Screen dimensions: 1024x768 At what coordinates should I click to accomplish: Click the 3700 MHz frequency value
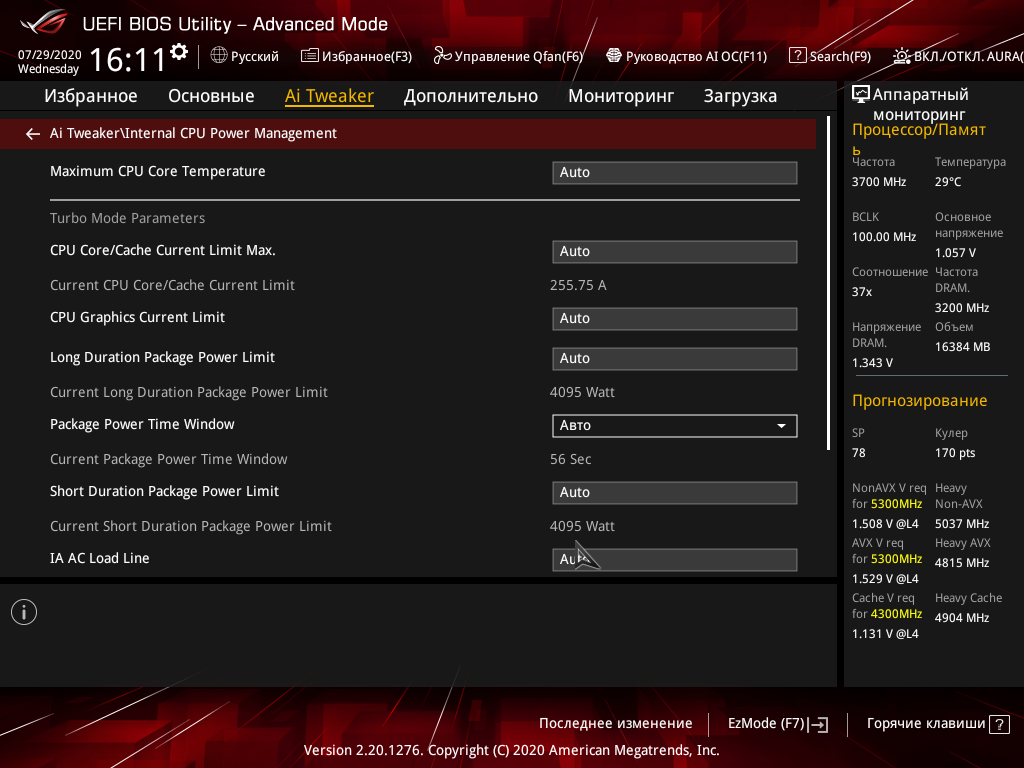click(878, 182)
